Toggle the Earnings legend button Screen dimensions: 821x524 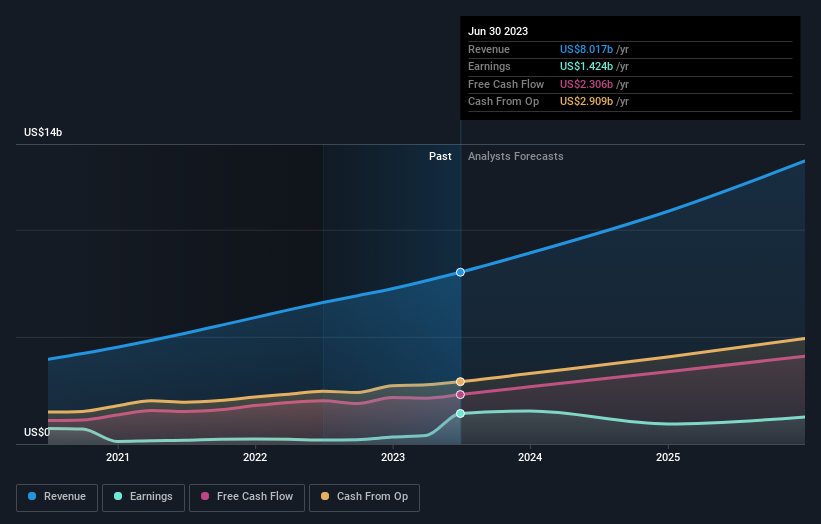coord(143,497)
